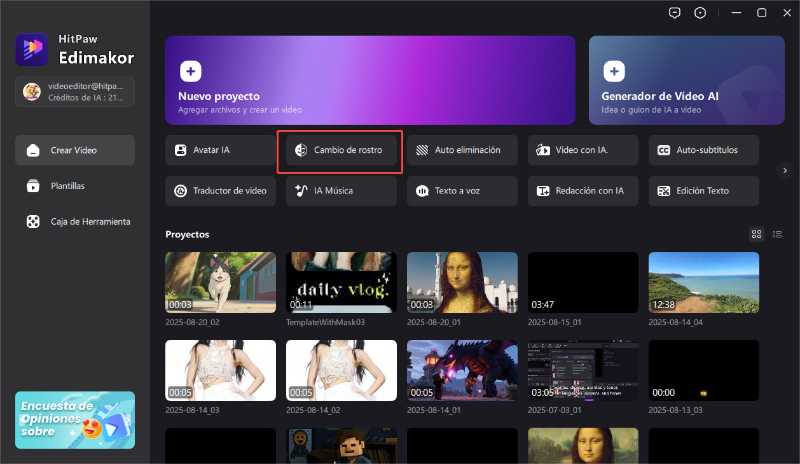Click the plus icon in Nuevo proyecto
The width and height of the screenshot is (800, 464).
point(190,71)
